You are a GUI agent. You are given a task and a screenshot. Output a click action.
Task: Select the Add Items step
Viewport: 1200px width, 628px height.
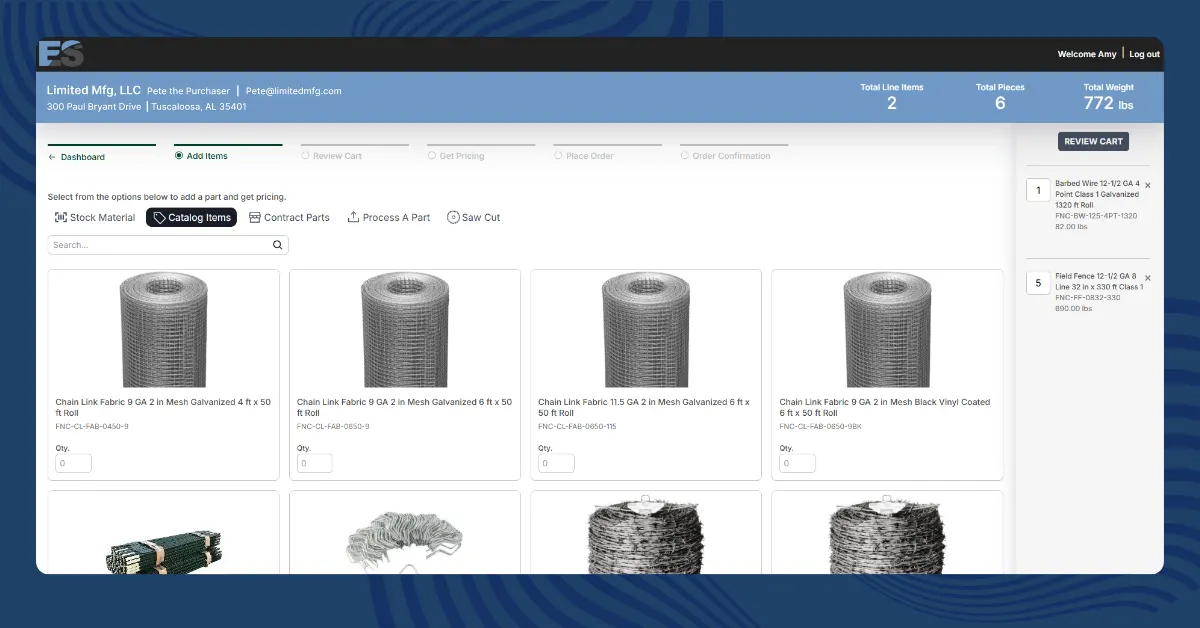(201, 156)
